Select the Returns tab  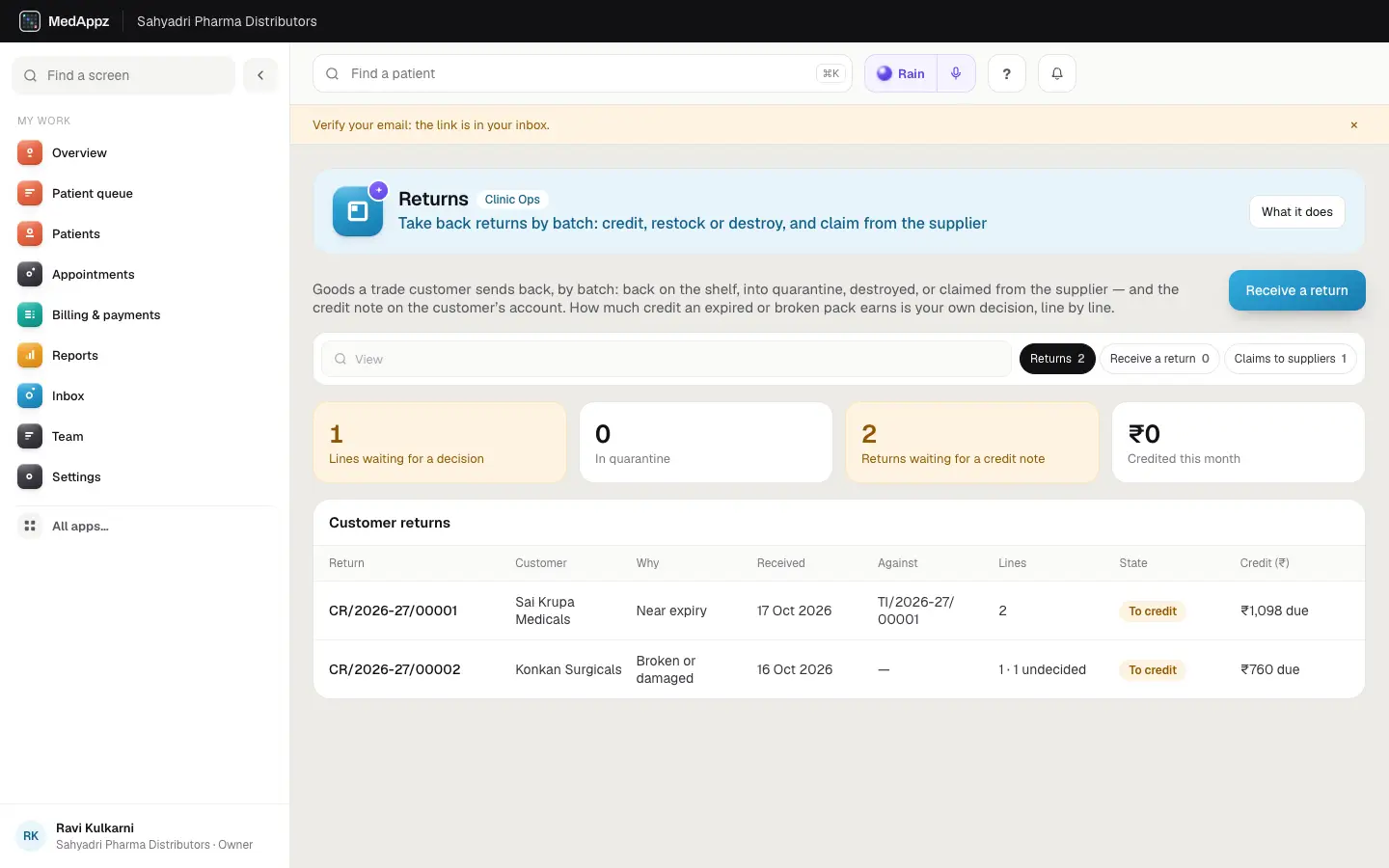tap(1057, 359)
